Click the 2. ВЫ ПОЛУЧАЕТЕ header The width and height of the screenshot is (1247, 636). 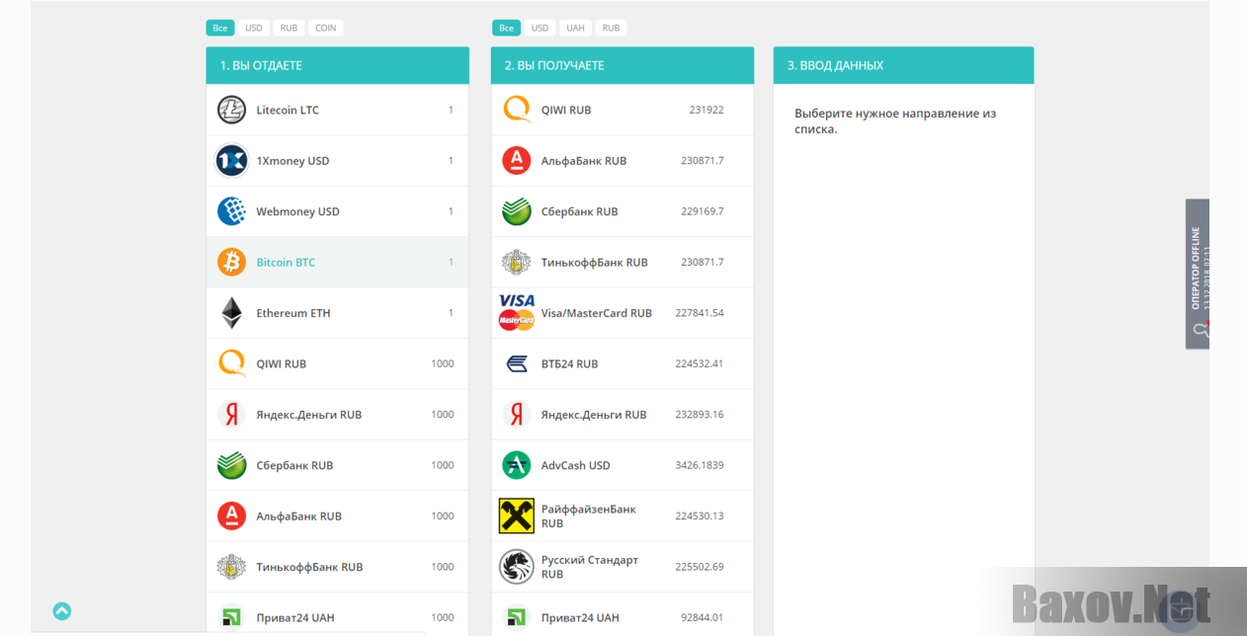tap(622, 65)
